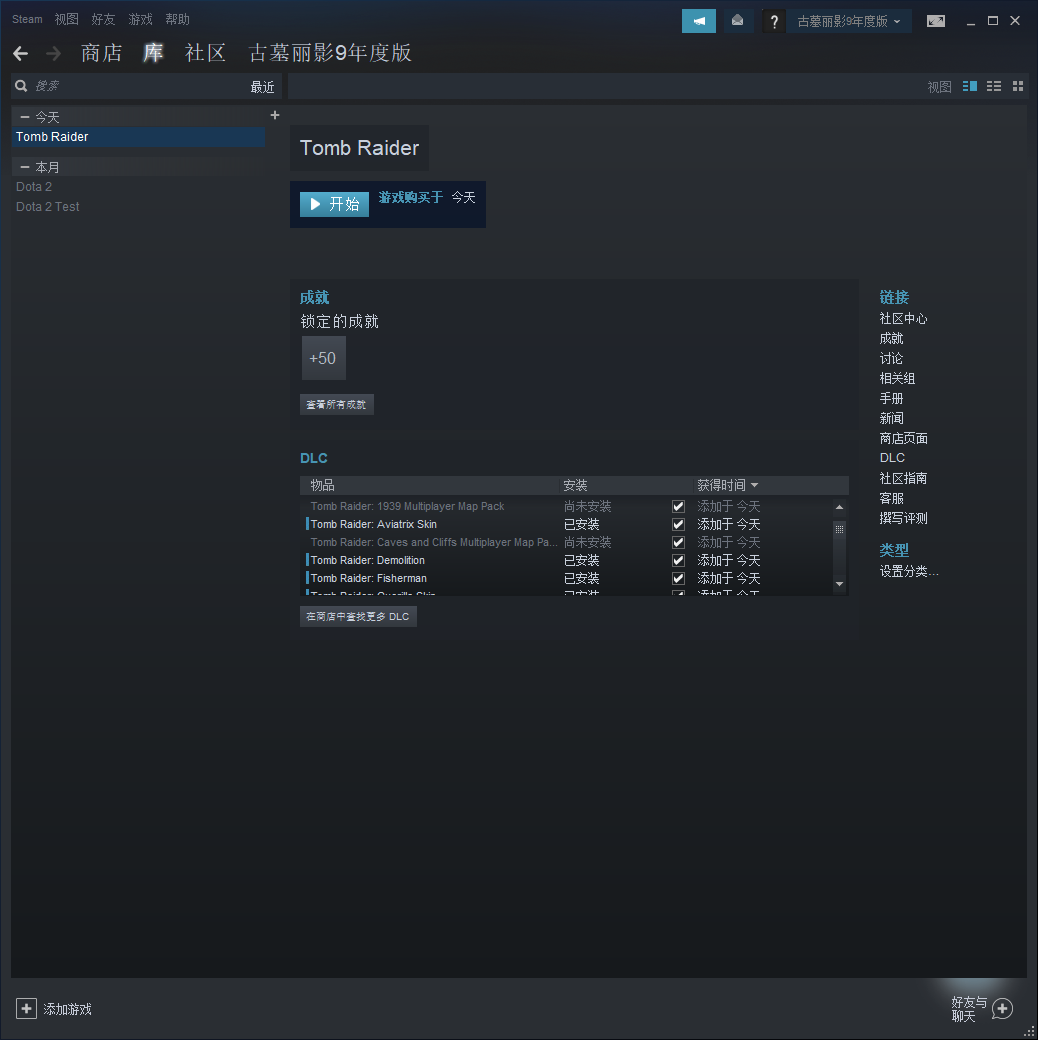
Task: Open 成就 link in 链接 list
Action: (x=891, y=339)
